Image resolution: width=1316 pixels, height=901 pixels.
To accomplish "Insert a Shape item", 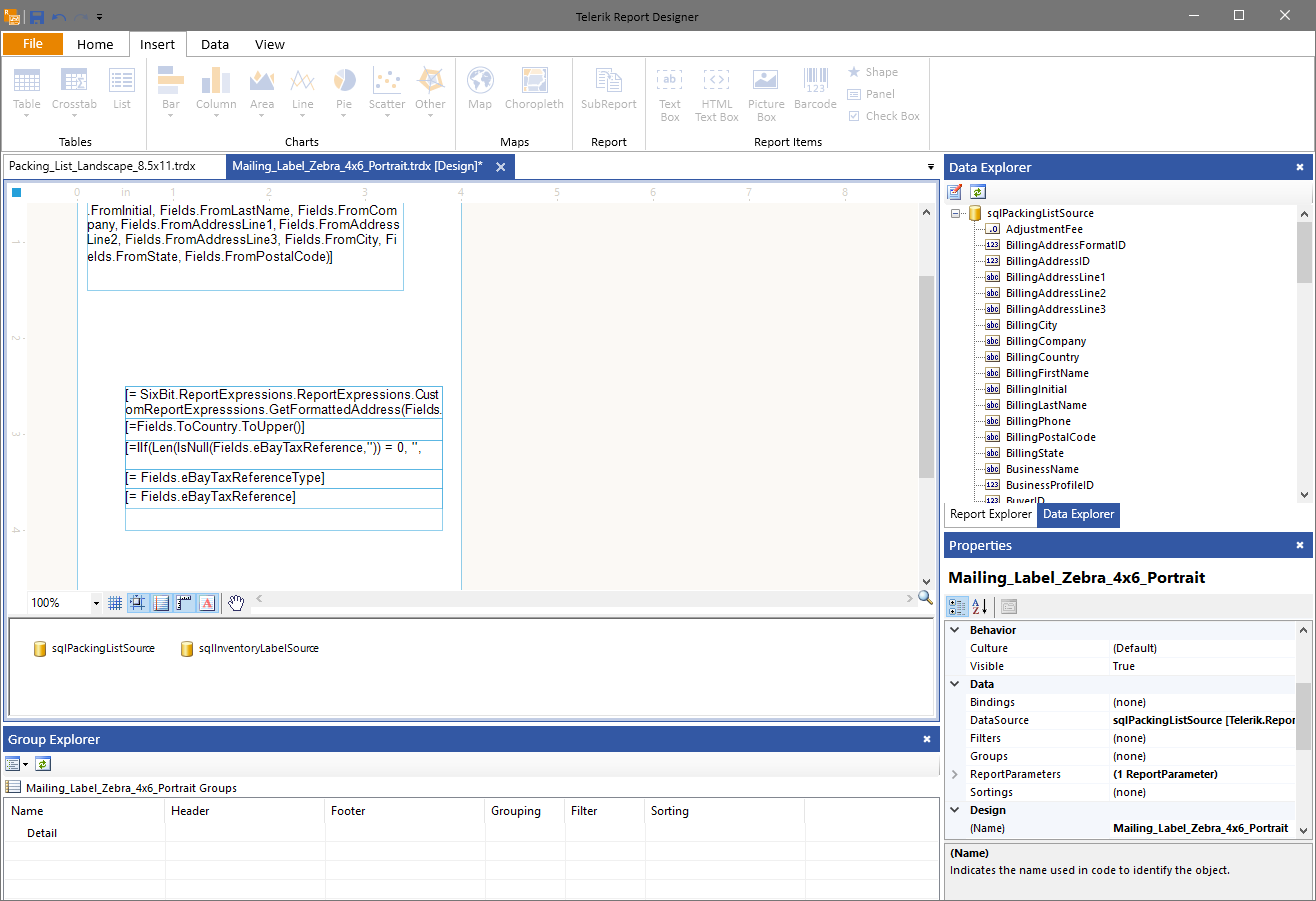I will (873, 72).
